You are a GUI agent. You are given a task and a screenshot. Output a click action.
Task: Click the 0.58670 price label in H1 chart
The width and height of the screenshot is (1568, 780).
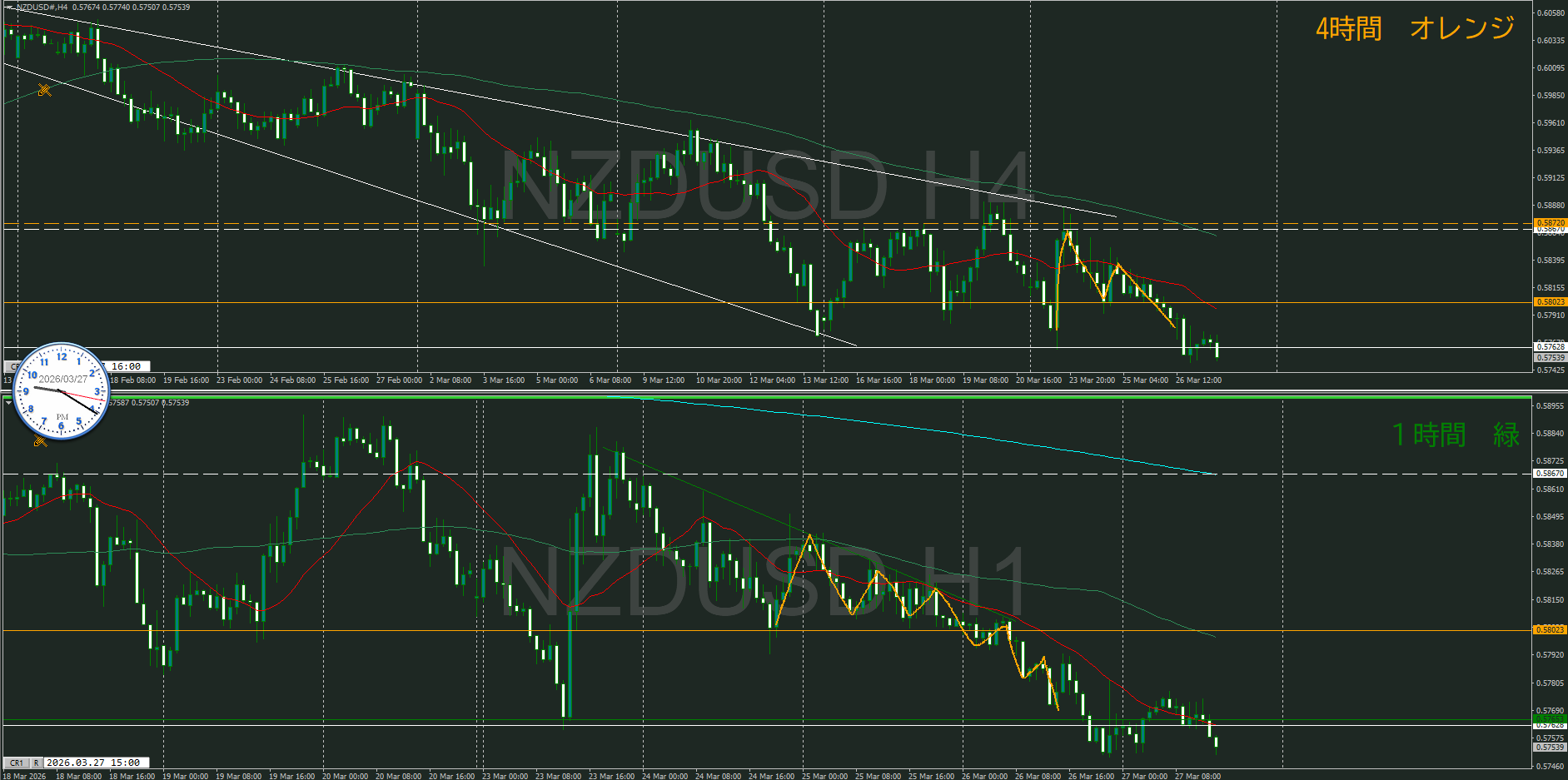[1550, 474]
